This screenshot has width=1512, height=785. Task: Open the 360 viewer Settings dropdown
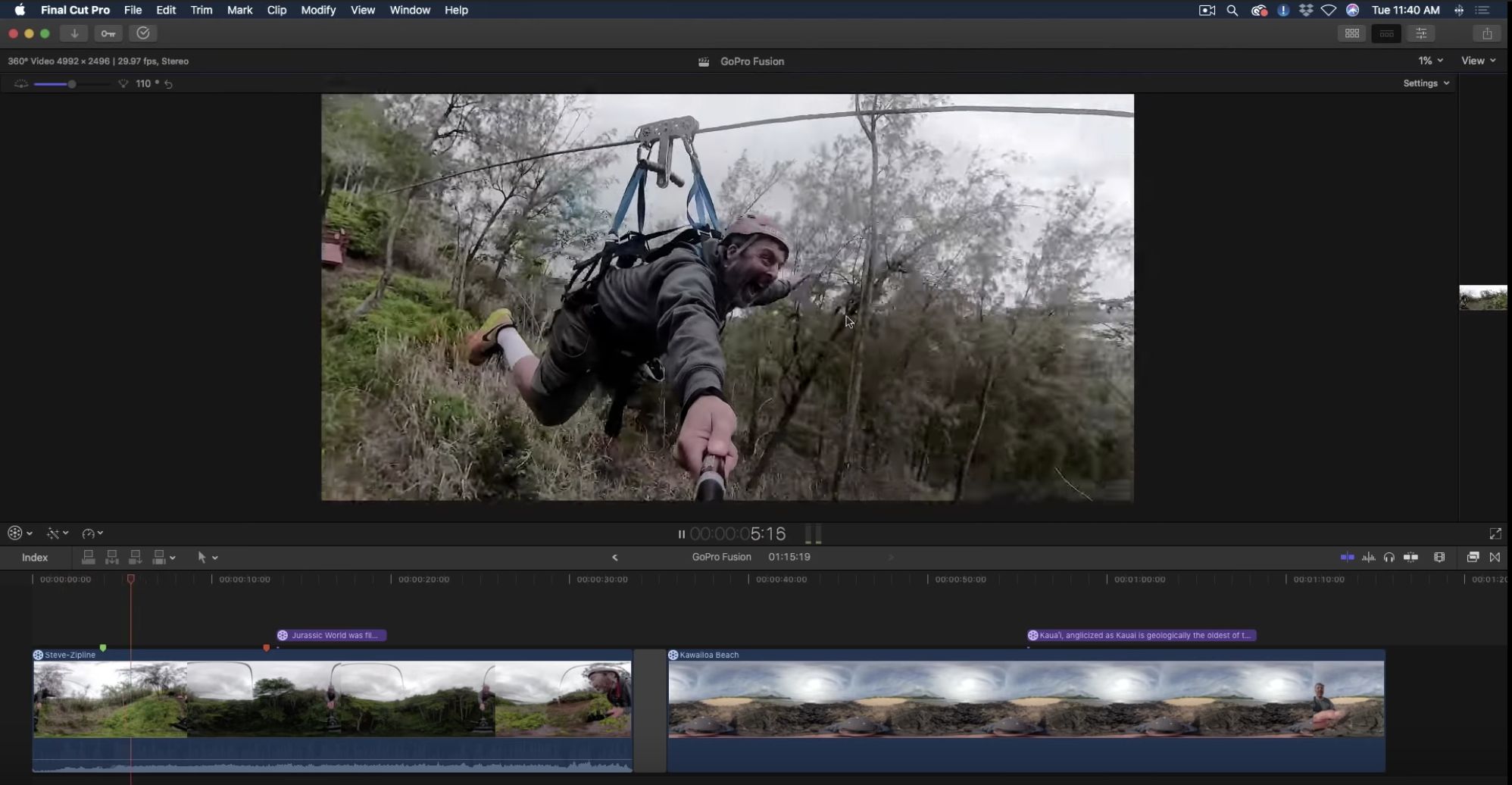tap(1426, 83)
